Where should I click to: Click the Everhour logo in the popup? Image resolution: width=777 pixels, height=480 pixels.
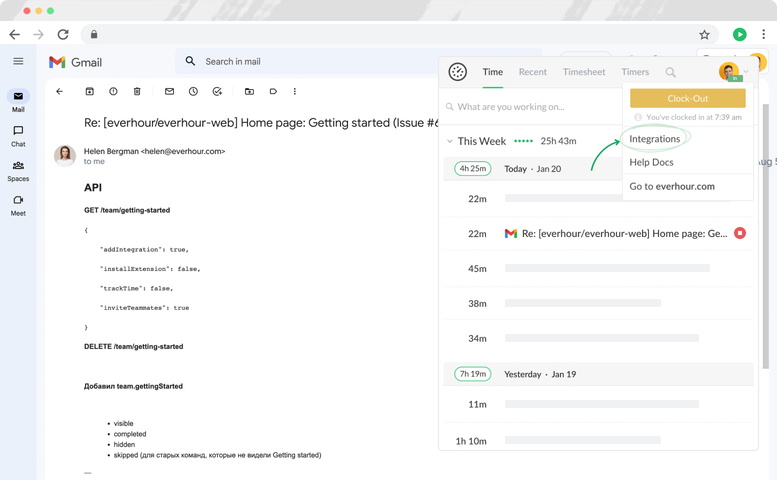click(457, 72)
